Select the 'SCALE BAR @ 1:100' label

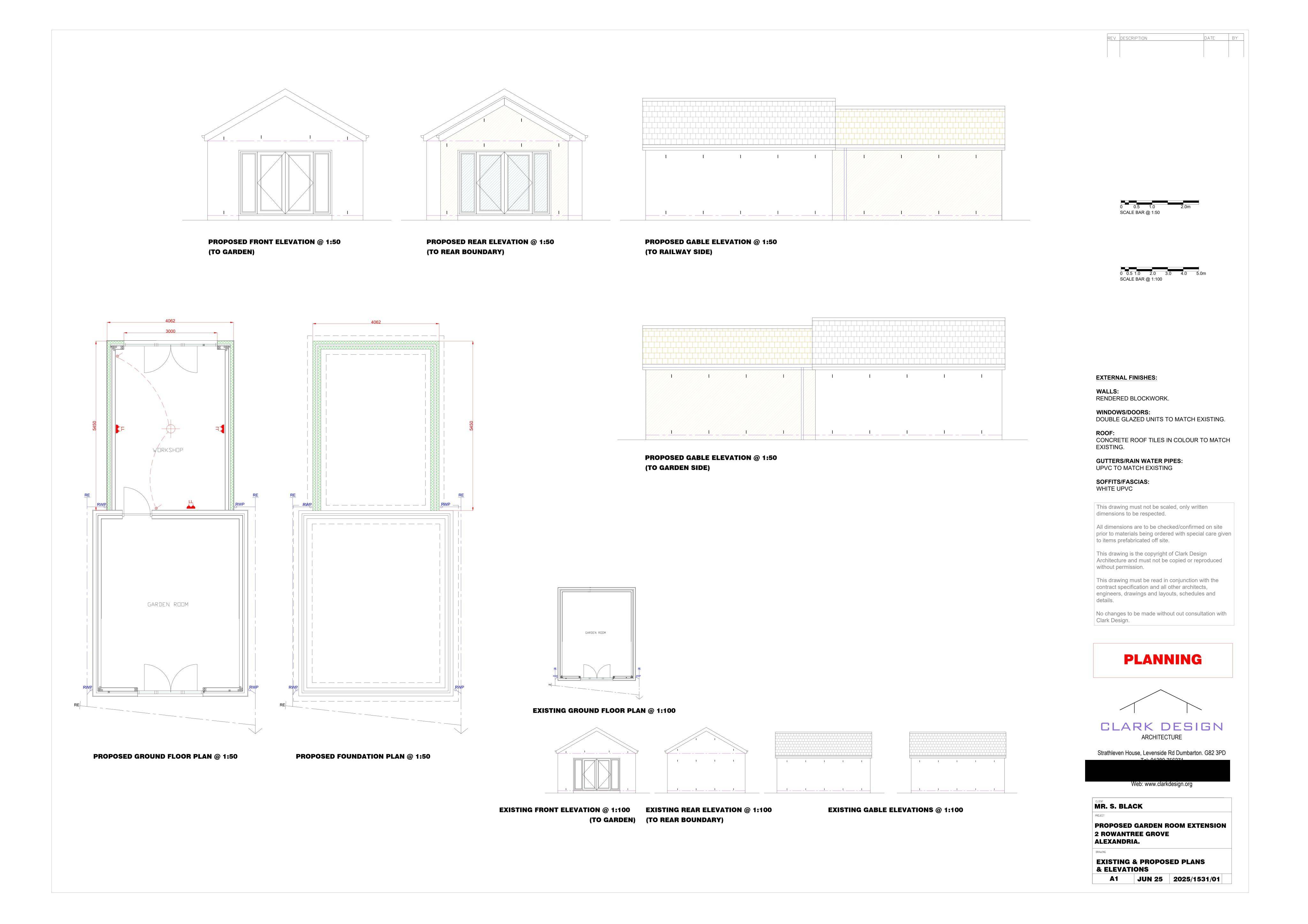click(1141, 279)
